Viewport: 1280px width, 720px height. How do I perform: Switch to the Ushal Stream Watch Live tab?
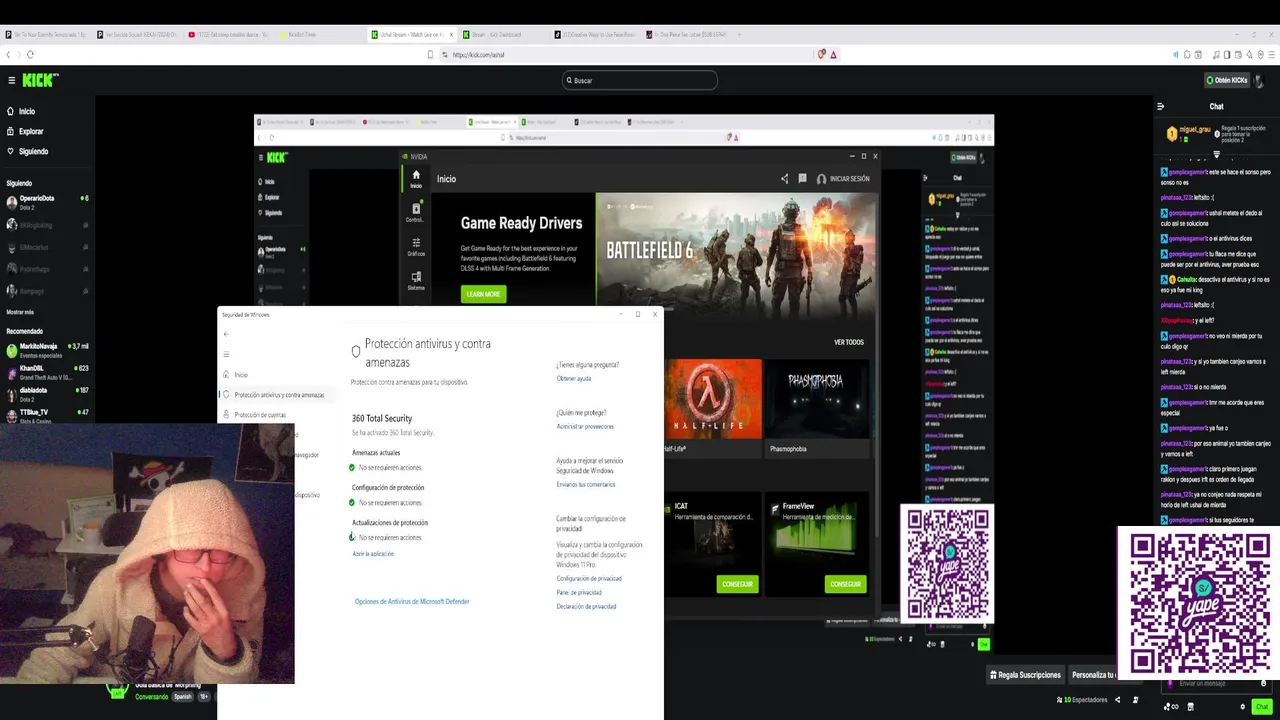(411, 34)
